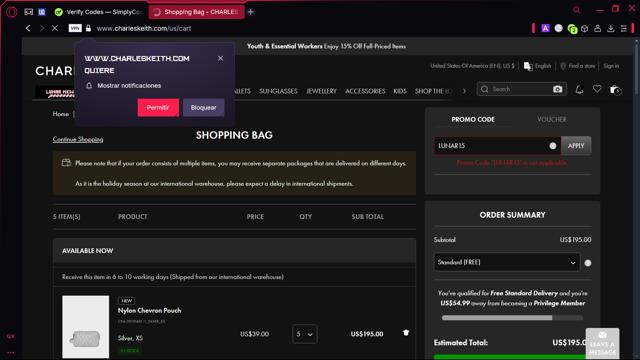The height and width of the screenshot is (360, 640).
Task: Switch to the Verify Codes SimplyCodes tab
Action: point(99,12)
